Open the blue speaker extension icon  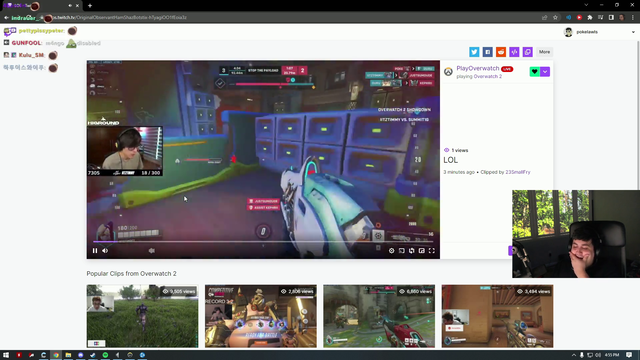tap(568, 18)
